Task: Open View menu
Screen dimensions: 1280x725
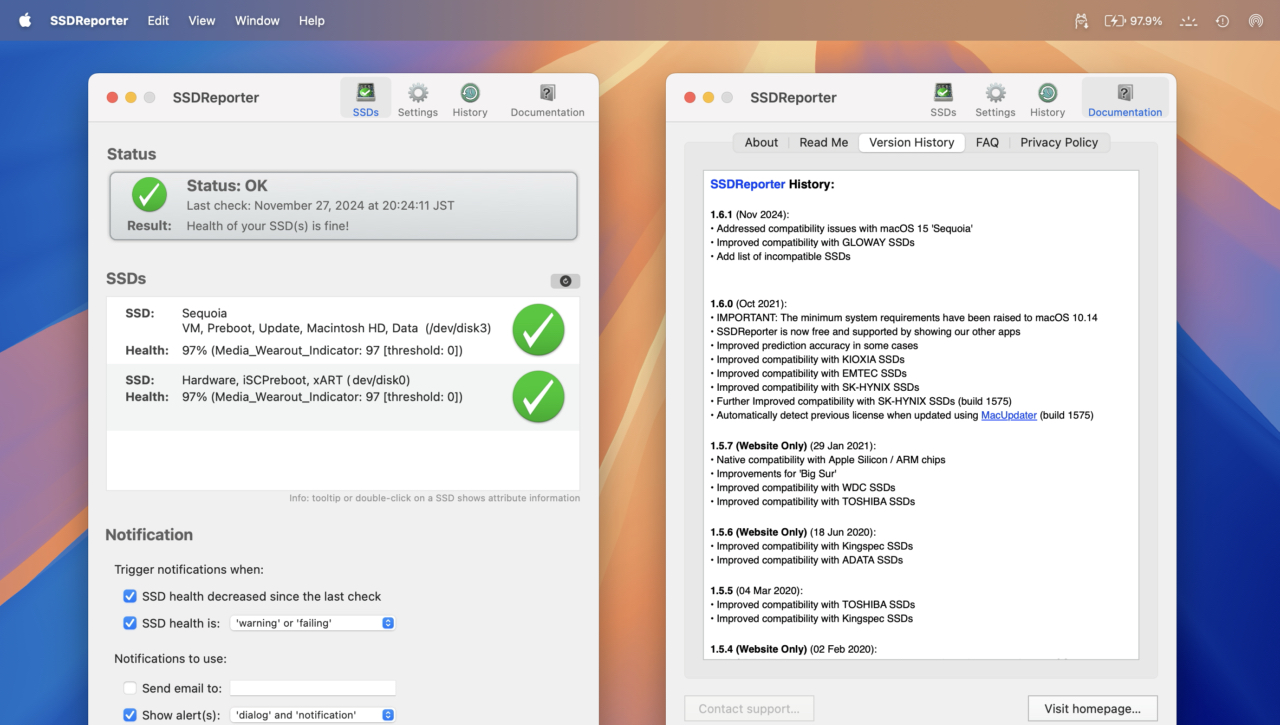Action: click(202, 20)
